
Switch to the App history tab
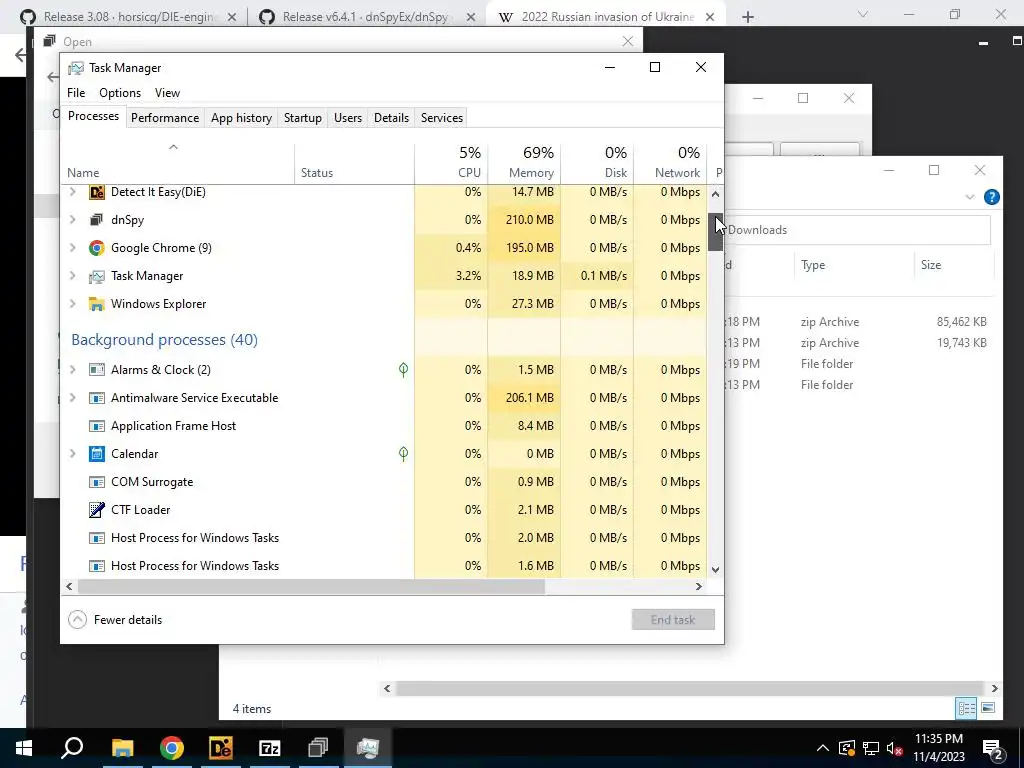(241, 118)
